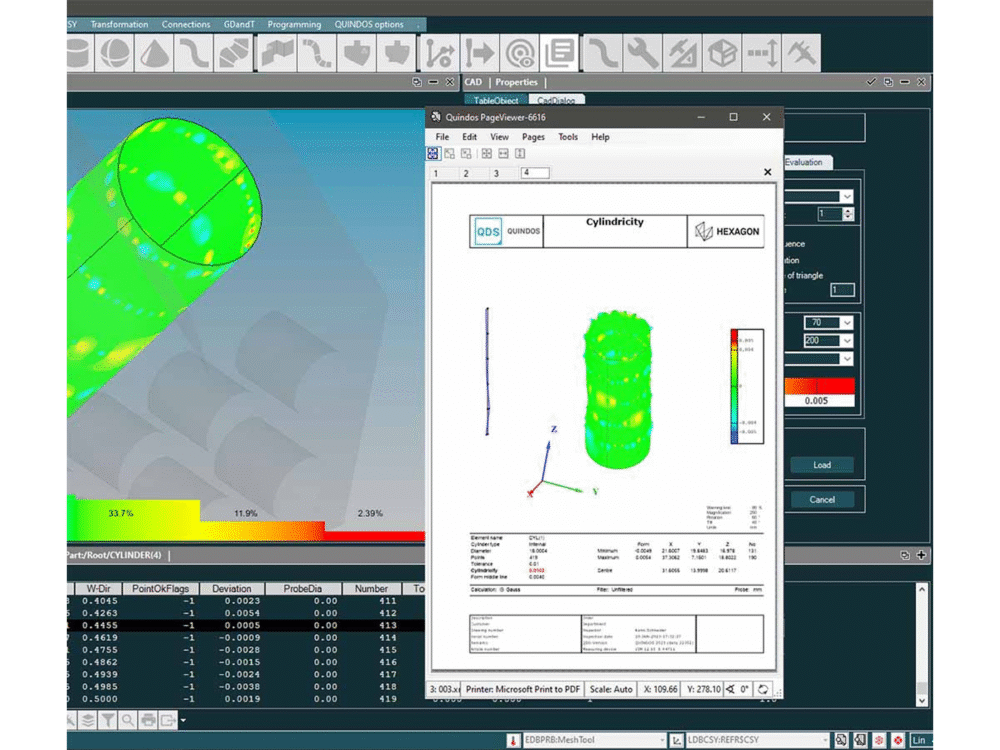Image resolution: width=1000 pixels, height=750 pixels.
Task: Open the Tools menu in PageViewer
Action: [568, 136]
